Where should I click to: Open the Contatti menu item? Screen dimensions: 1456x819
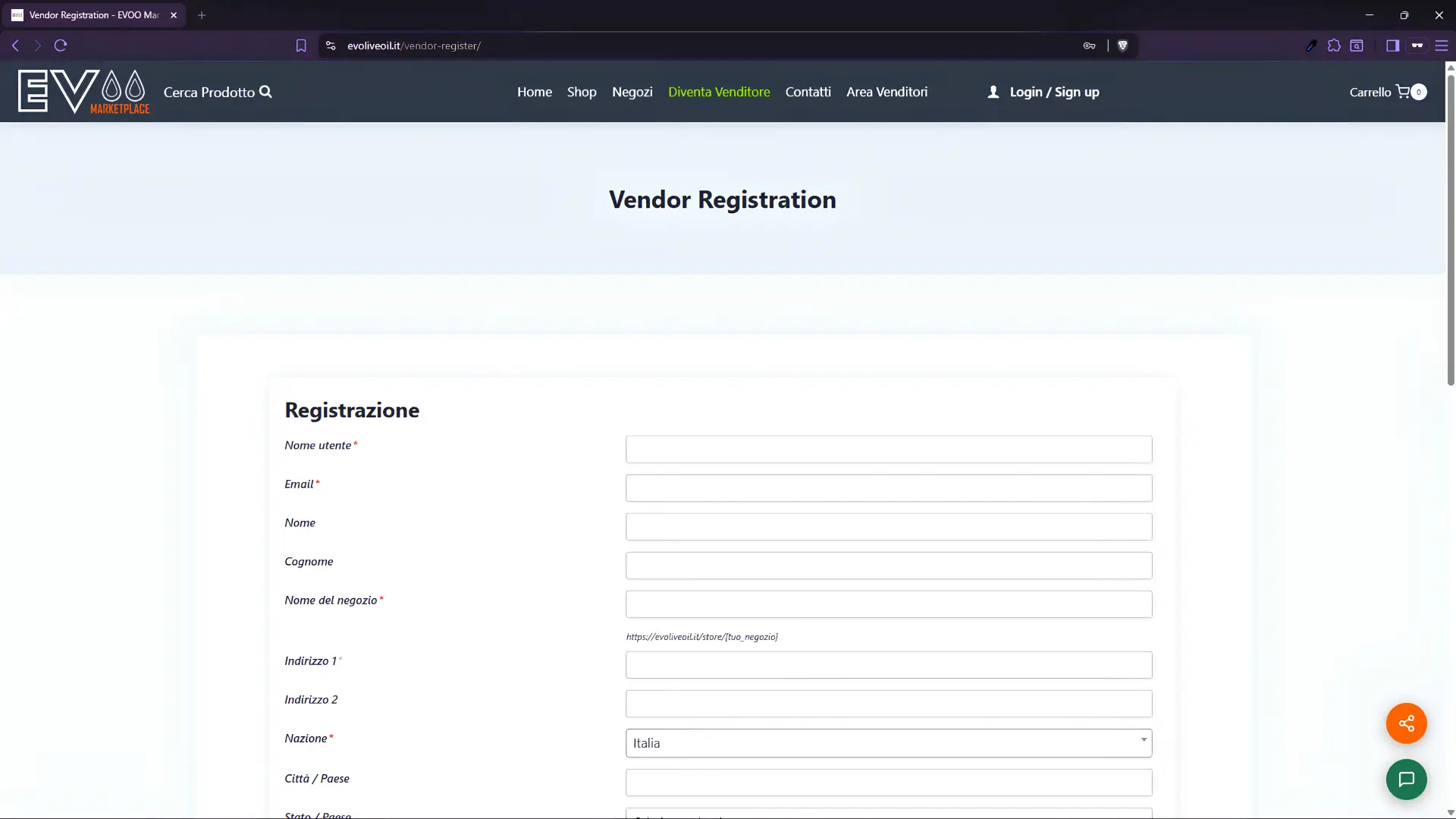click(808, 92)
